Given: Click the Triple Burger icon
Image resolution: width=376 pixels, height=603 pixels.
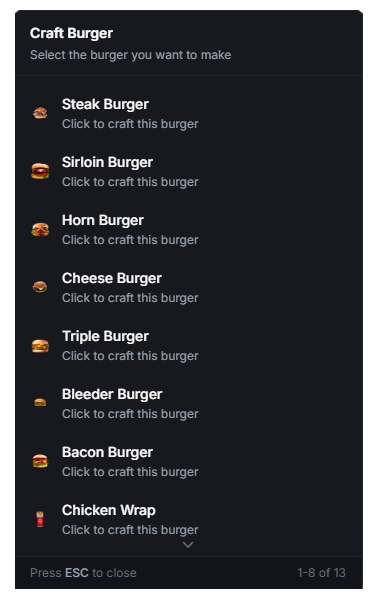Looking at the screenshot, I should (x=40, y=346).
